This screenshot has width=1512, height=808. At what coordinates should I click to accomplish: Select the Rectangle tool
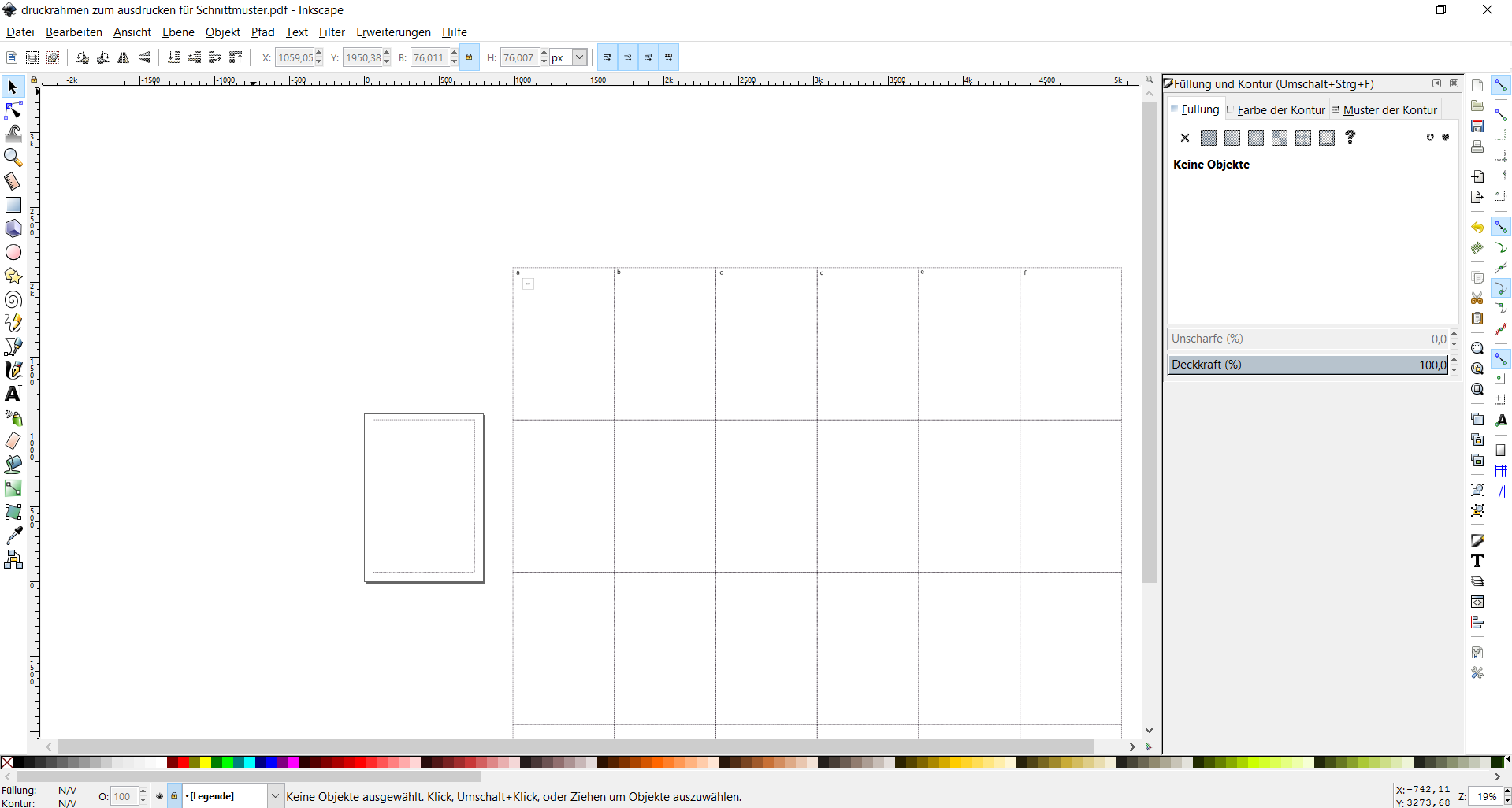[x=13, y=205]
